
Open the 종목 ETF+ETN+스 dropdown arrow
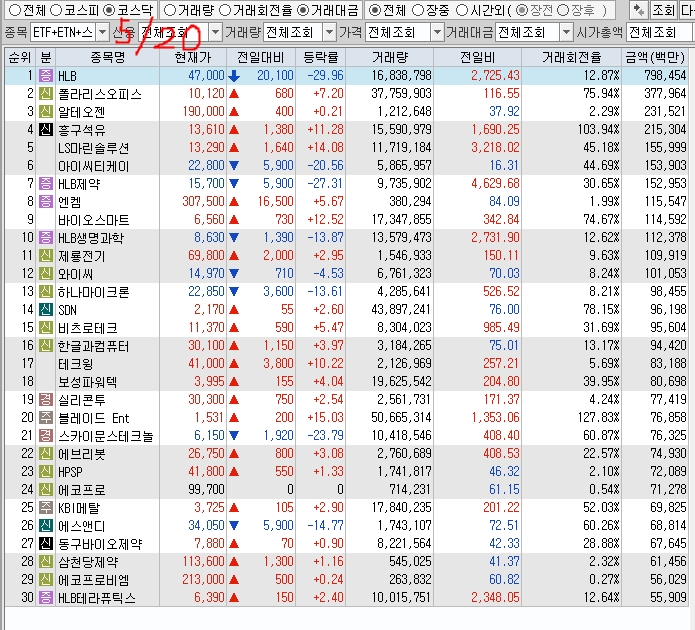click(102, 32)
